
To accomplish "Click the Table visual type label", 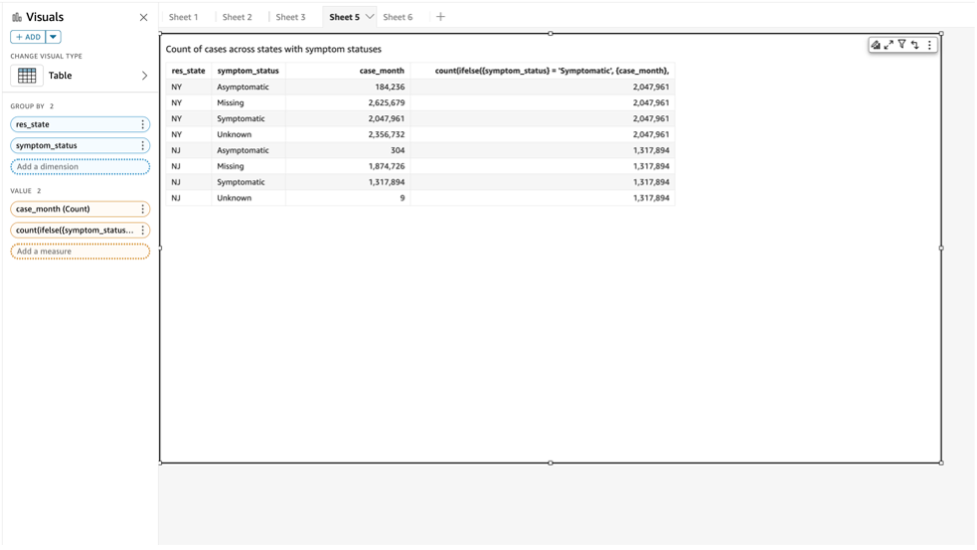I will [60, 75].
